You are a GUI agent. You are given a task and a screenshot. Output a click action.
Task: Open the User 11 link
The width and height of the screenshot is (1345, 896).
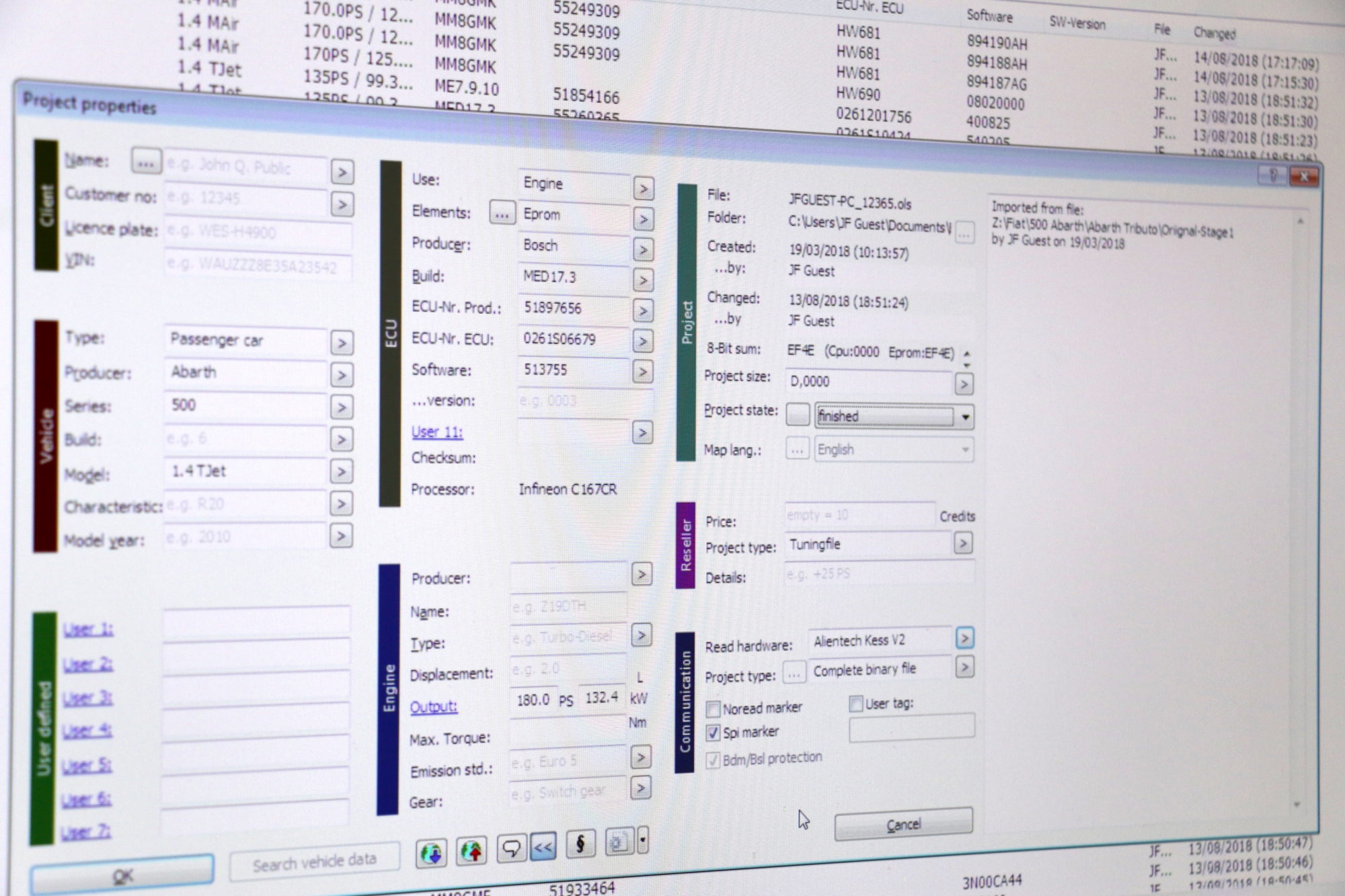coord(436,432)
